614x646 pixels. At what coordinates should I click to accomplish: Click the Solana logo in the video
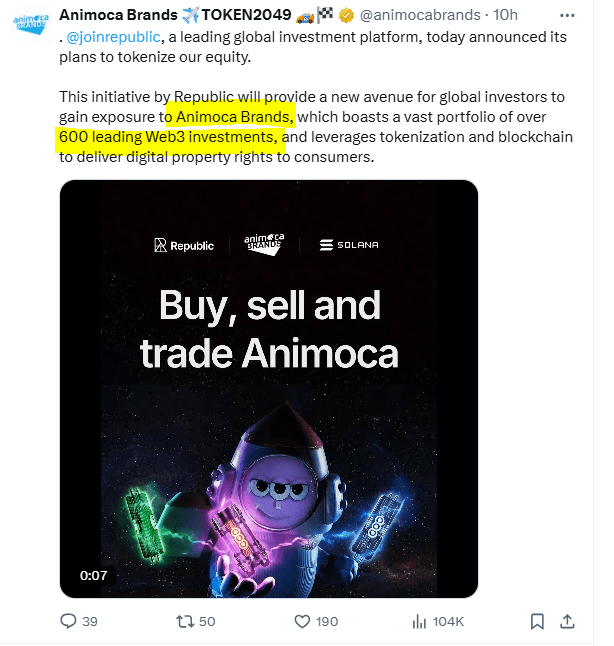[x=349, y=245]
